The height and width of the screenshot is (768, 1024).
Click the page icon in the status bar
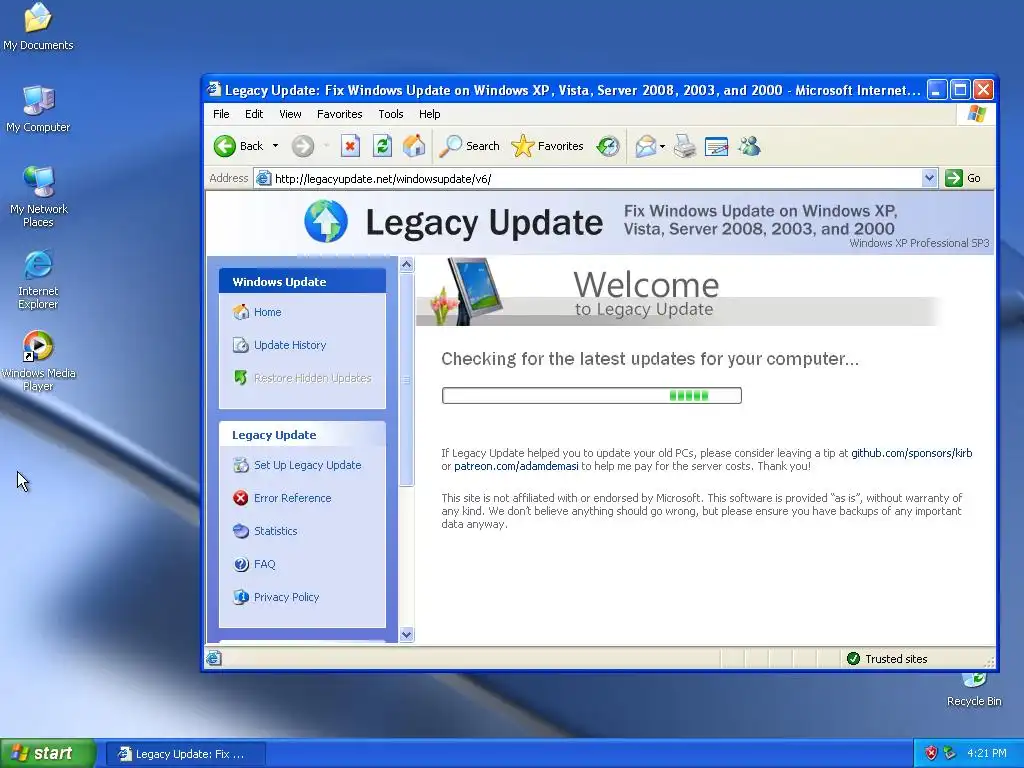214,658
